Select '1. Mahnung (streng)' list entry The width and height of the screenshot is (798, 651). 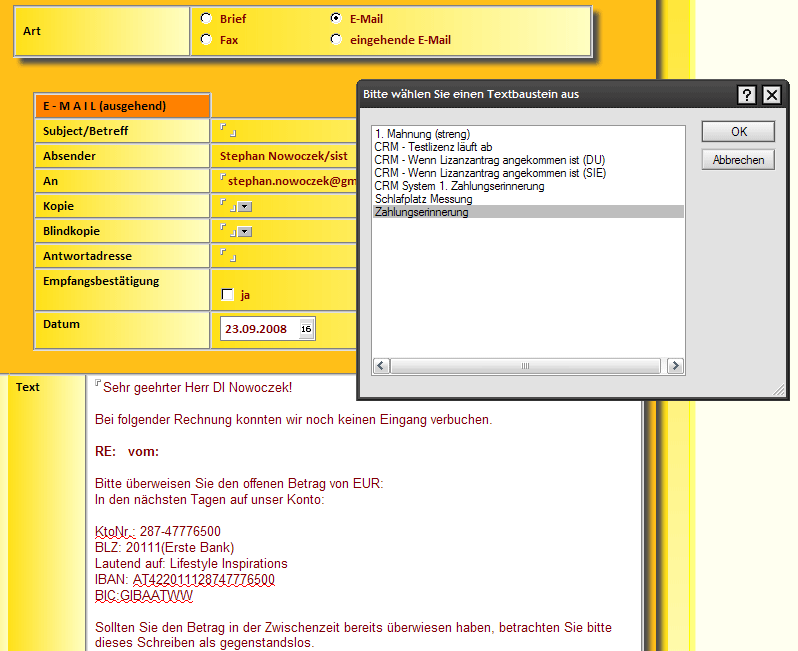click(x=422, y=134)
